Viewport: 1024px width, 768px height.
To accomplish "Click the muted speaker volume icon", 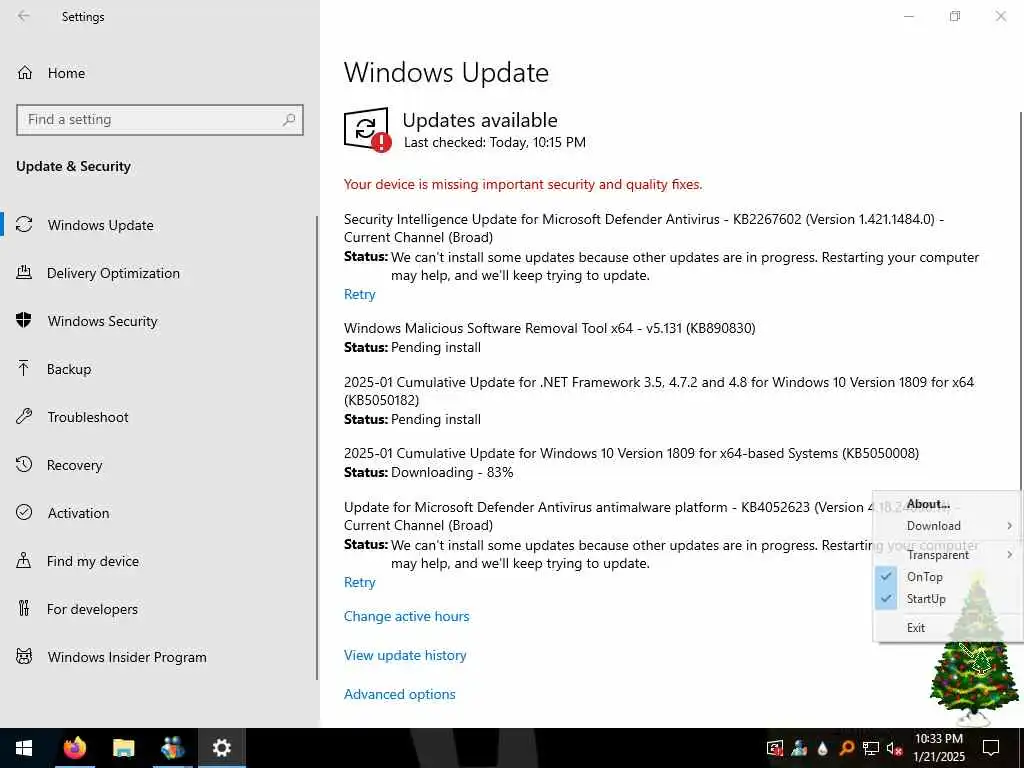I will point(895,748).
